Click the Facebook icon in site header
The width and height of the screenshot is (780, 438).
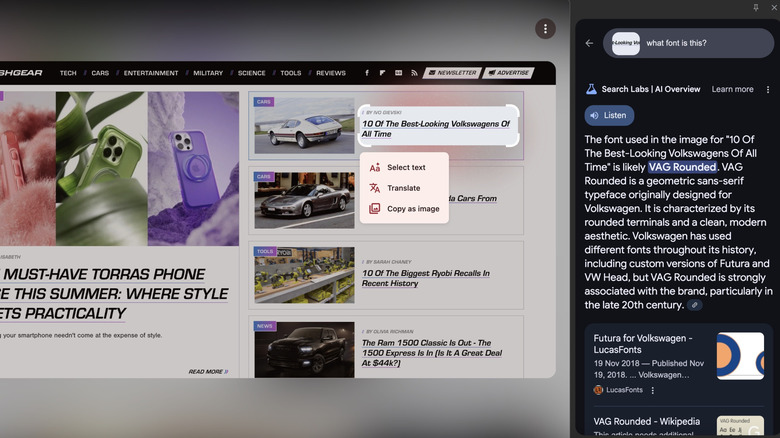pyautogui.click(x=367, y=73)
